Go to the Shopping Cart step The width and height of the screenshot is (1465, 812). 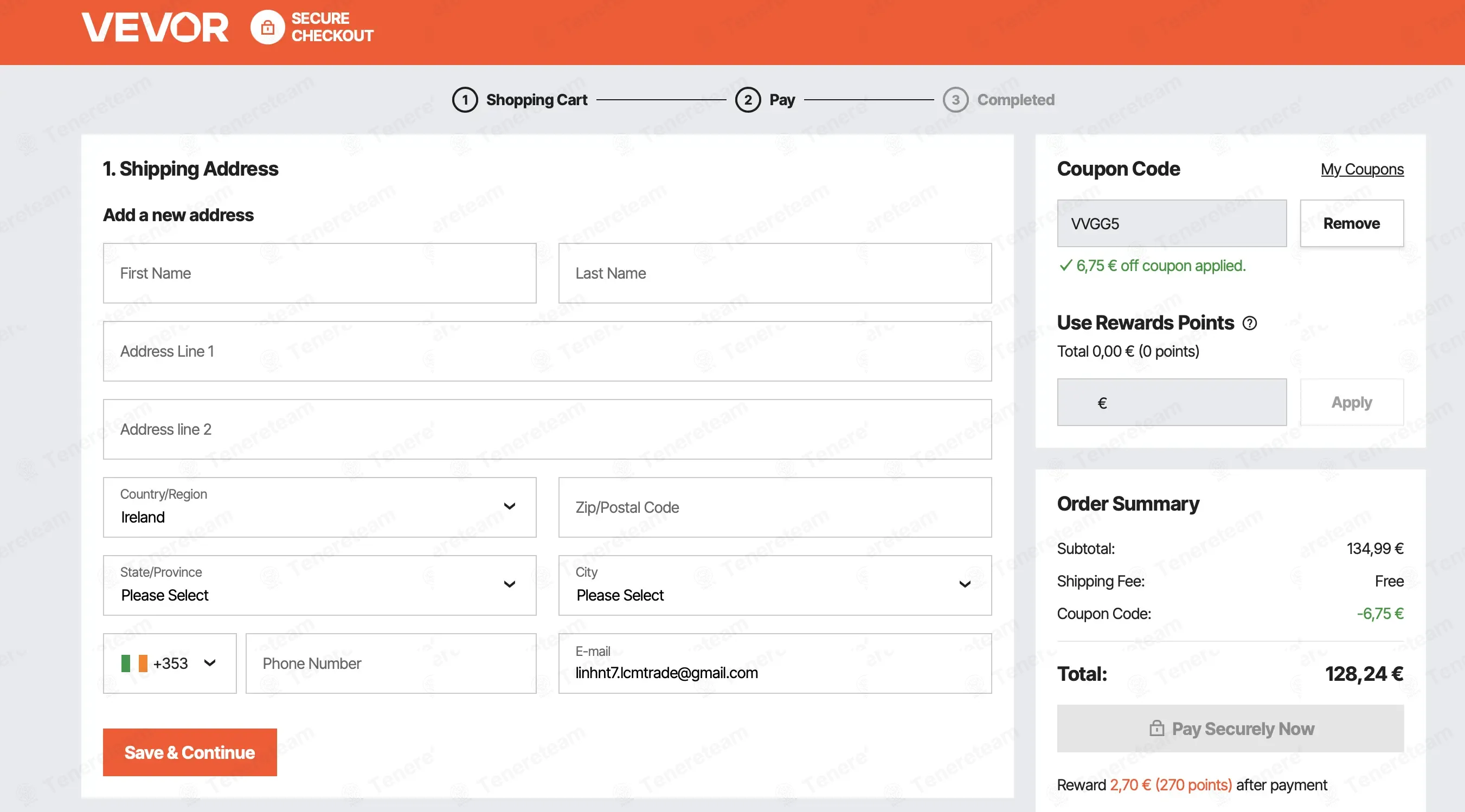pyautogui.click(x=536, y=100)
